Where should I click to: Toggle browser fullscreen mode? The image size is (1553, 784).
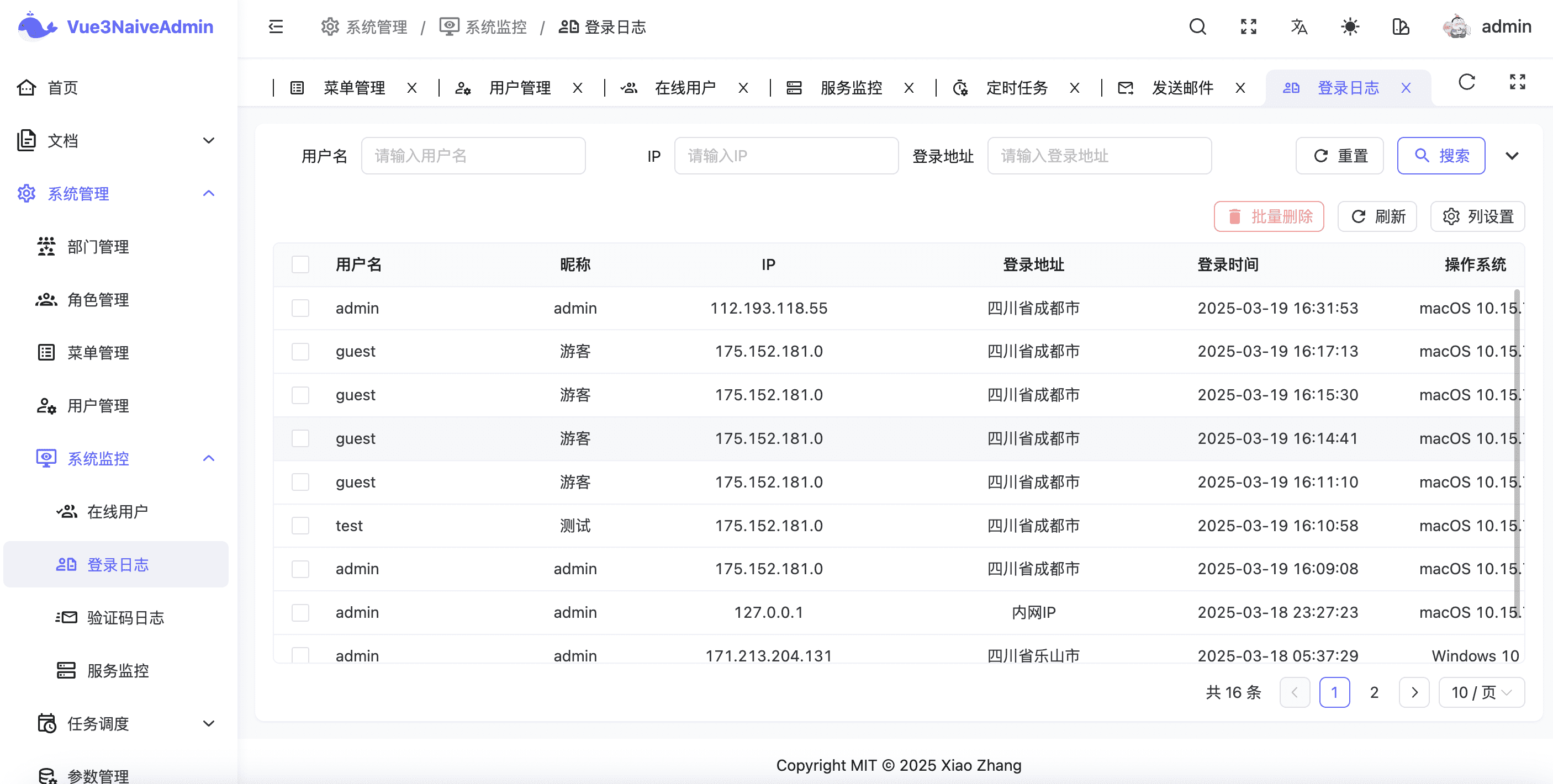point(1249,27)
